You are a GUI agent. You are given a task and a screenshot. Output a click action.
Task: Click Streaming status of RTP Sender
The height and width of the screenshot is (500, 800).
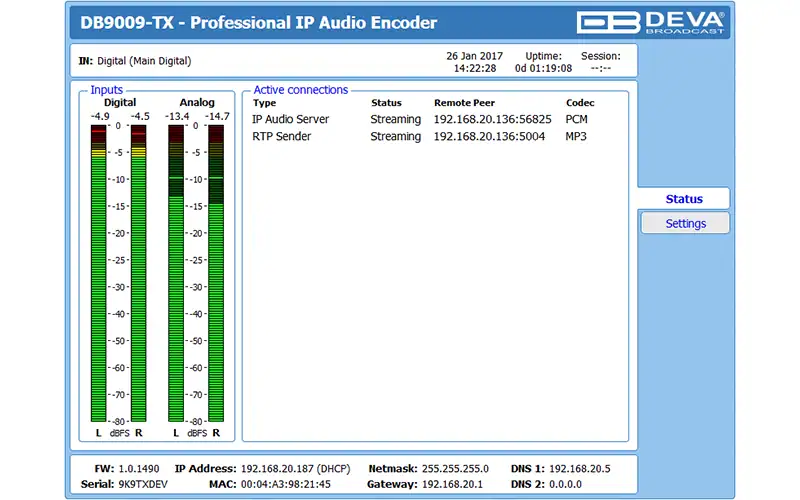pyautogui.click(x=395, y=137)
